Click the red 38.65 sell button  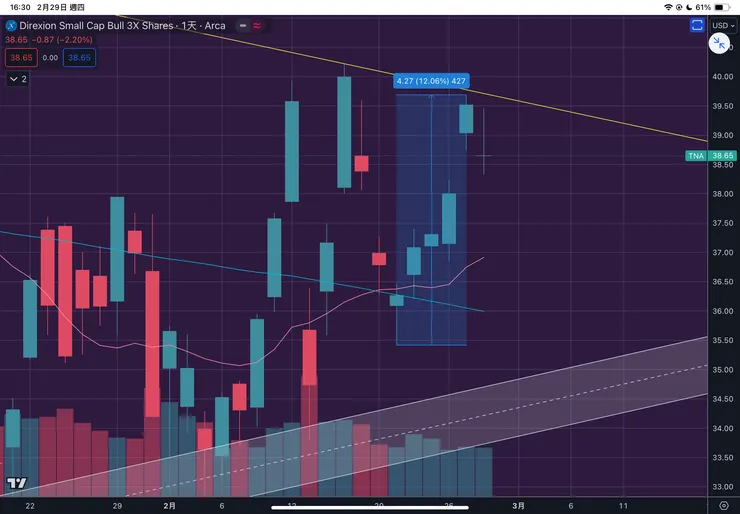(21, 58)
